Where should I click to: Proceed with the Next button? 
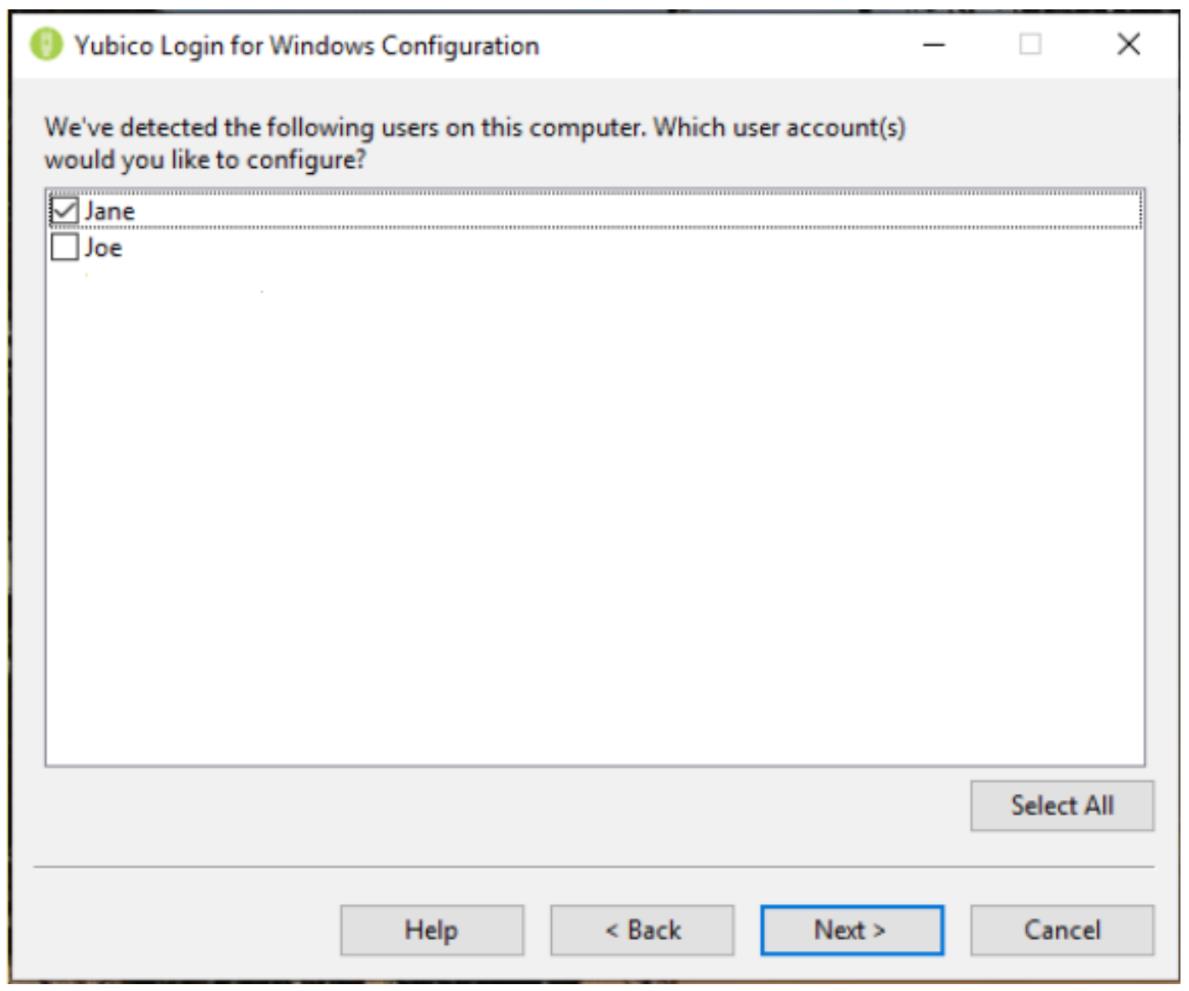(852, 930)
